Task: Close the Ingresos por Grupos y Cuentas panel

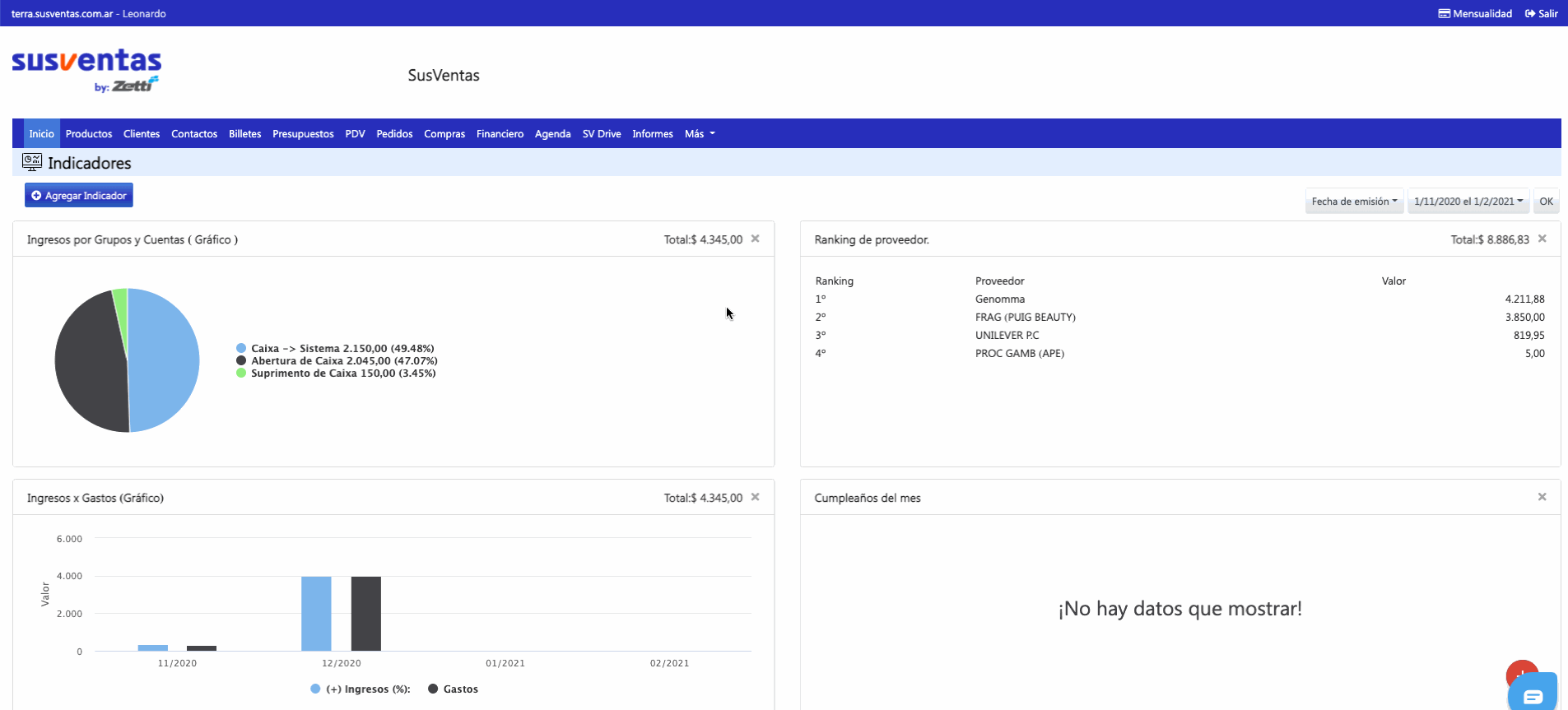Action: point(755,239)
